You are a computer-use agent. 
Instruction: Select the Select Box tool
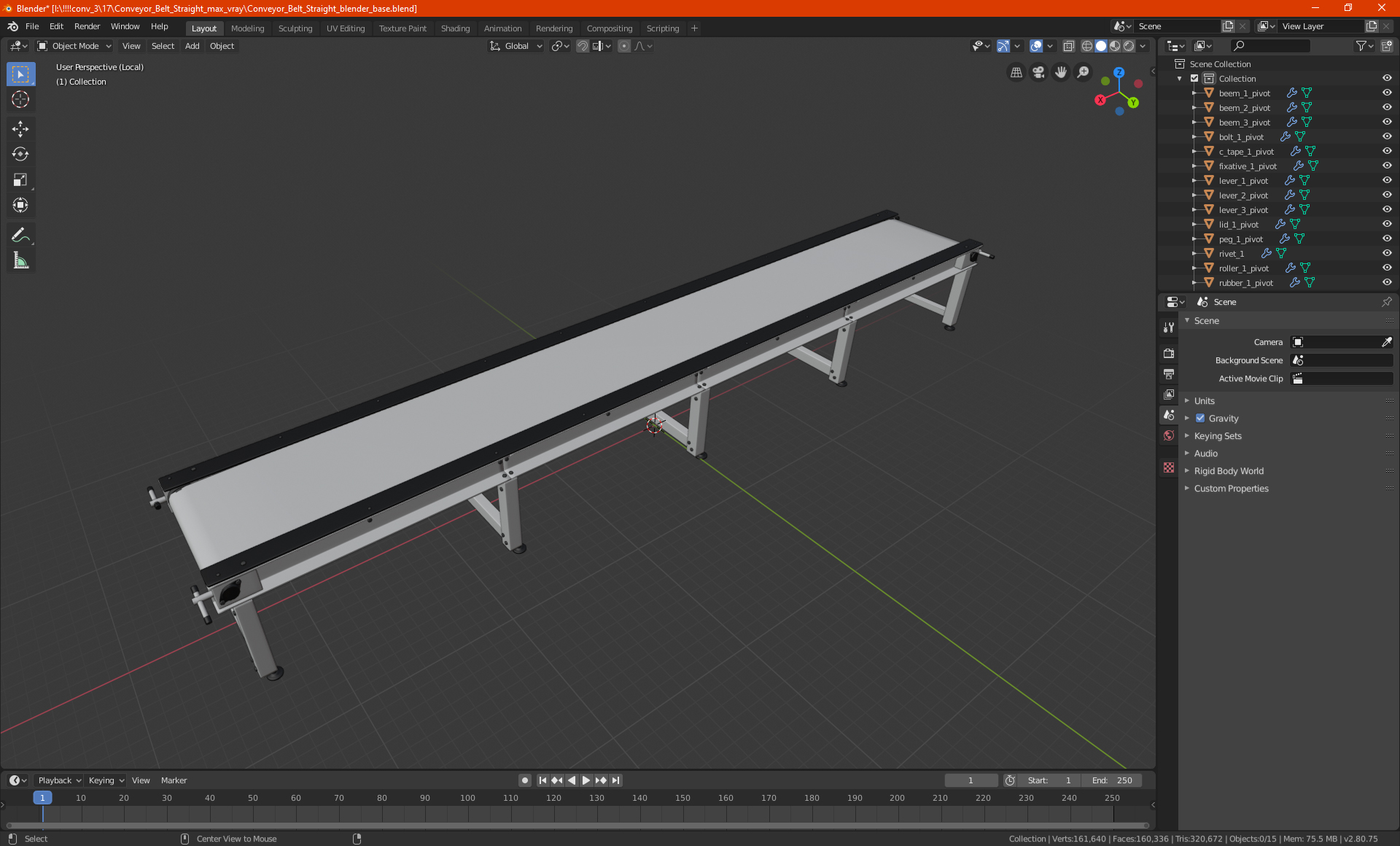20,74
